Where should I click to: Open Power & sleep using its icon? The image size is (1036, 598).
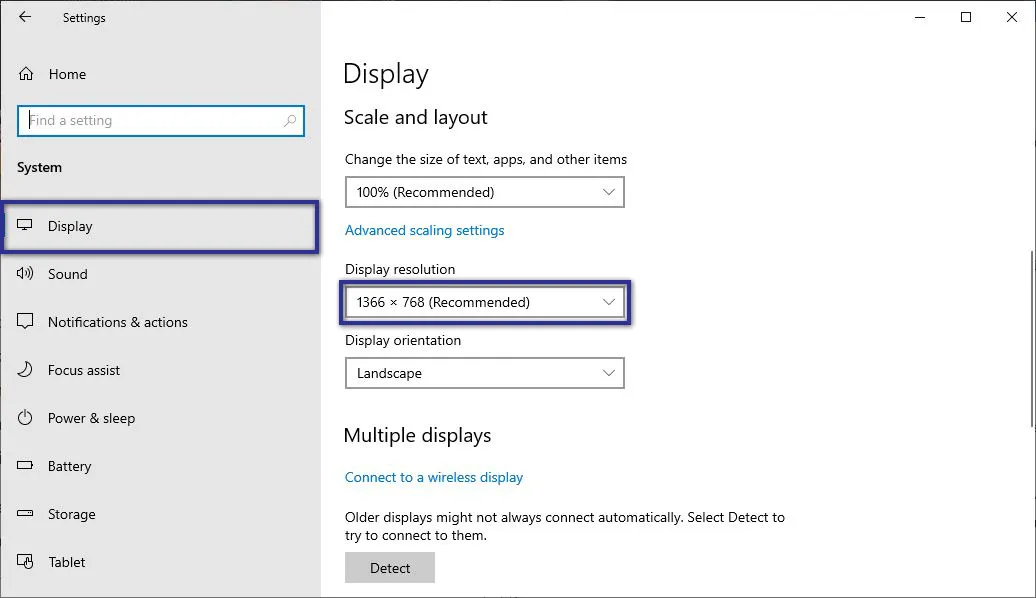tap(23, 418)
